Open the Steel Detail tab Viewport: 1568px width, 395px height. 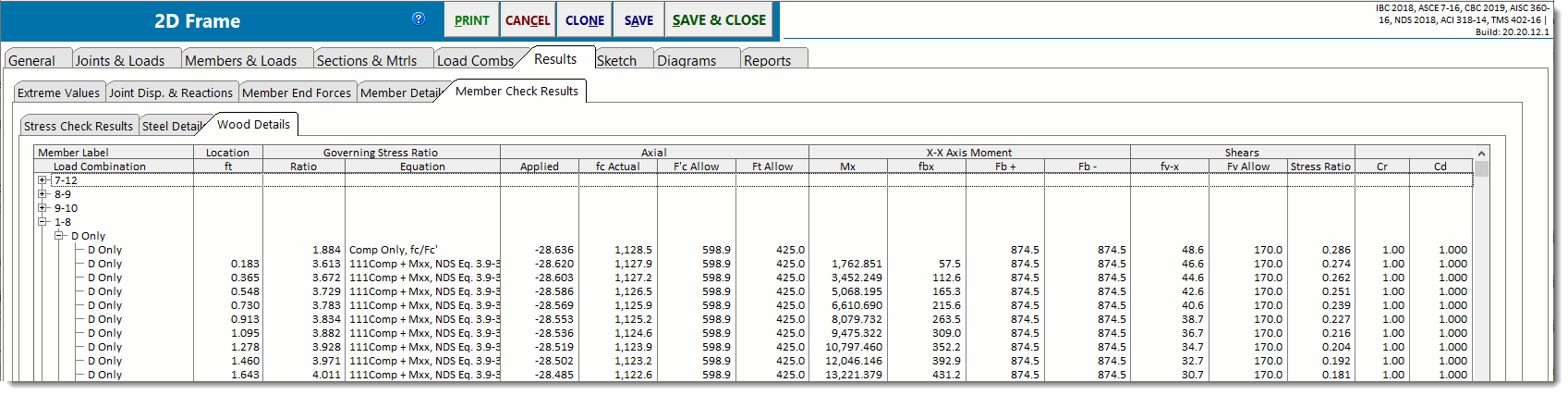pyautogui.click(x=172, y=126)
